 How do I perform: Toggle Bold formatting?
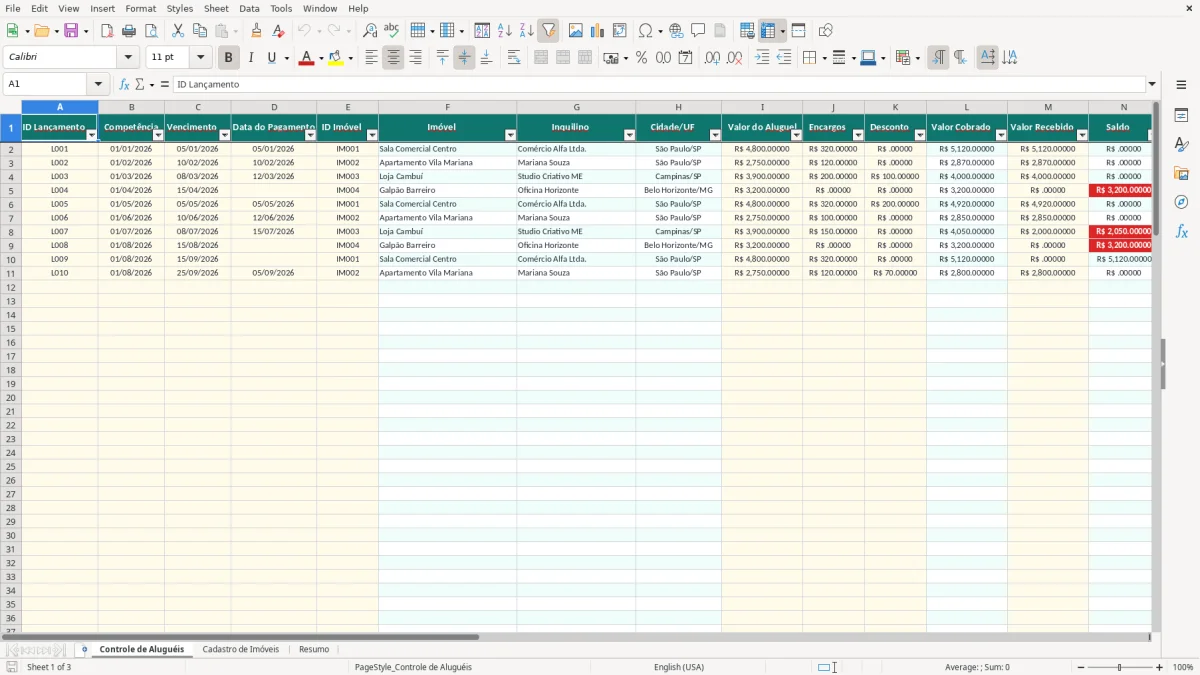point(228,58)
